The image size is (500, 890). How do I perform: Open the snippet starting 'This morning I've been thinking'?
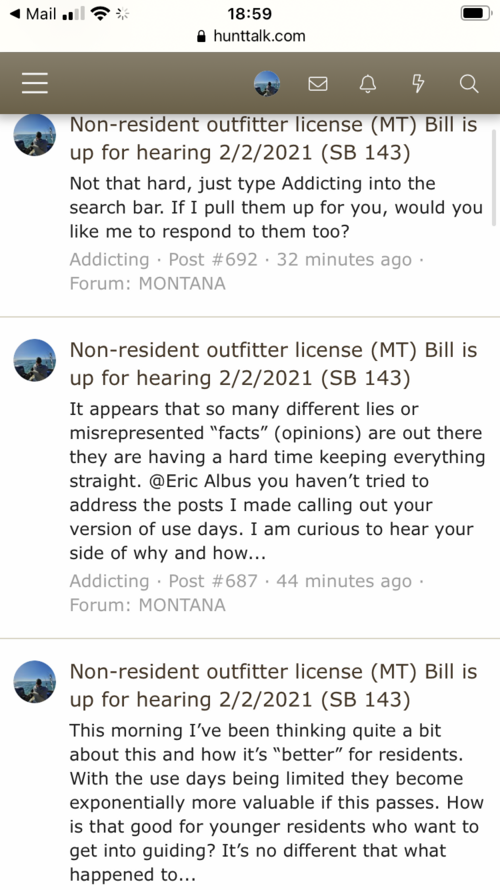click(x=276, y=802)
